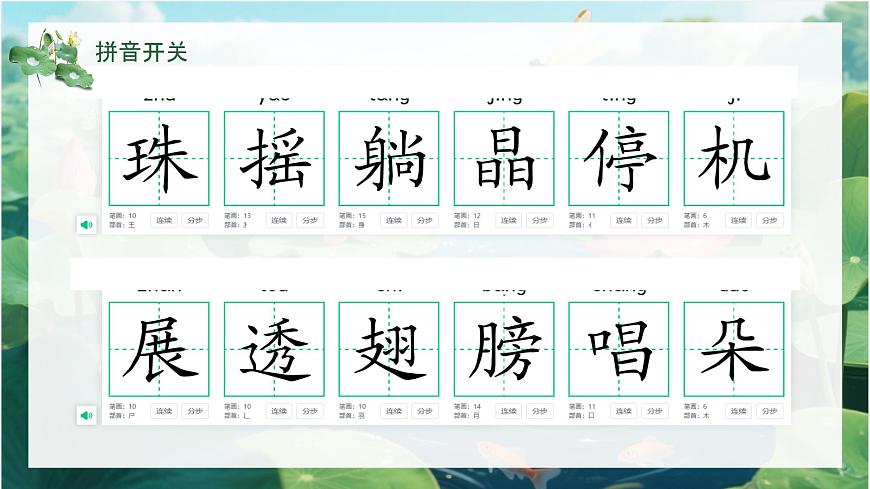Show step-by-step strokes (分步) for 摇
The height and width of the screenshot is (489, 870).
[310, 220]
